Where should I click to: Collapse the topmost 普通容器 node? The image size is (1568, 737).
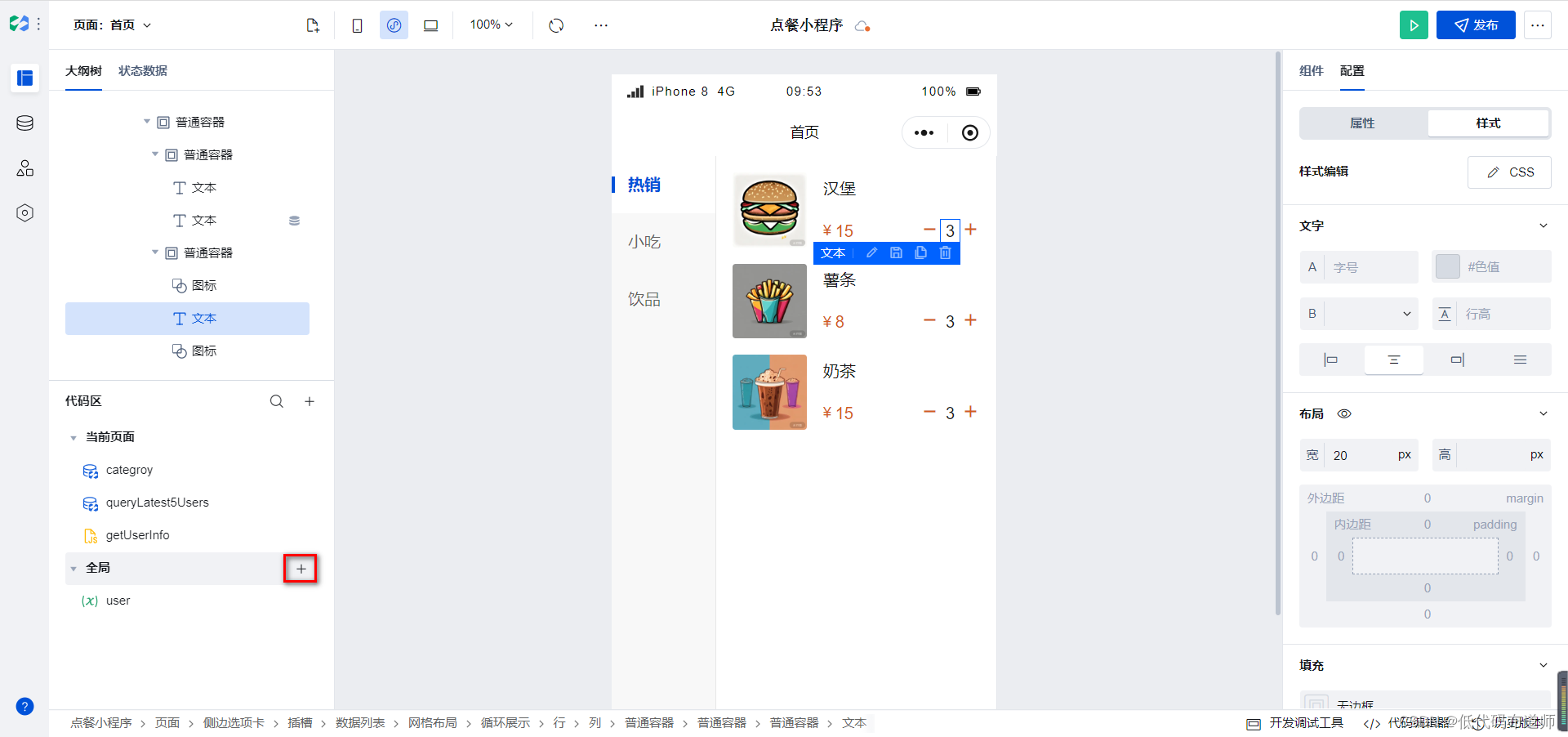pos(147,122)
